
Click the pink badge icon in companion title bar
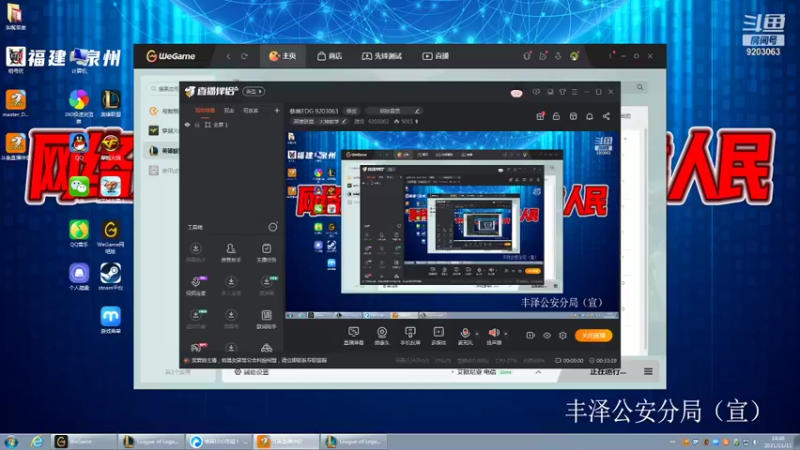516,93
